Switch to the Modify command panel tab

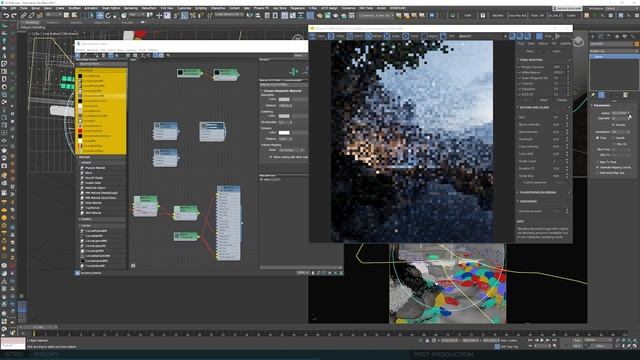[601, 36]
